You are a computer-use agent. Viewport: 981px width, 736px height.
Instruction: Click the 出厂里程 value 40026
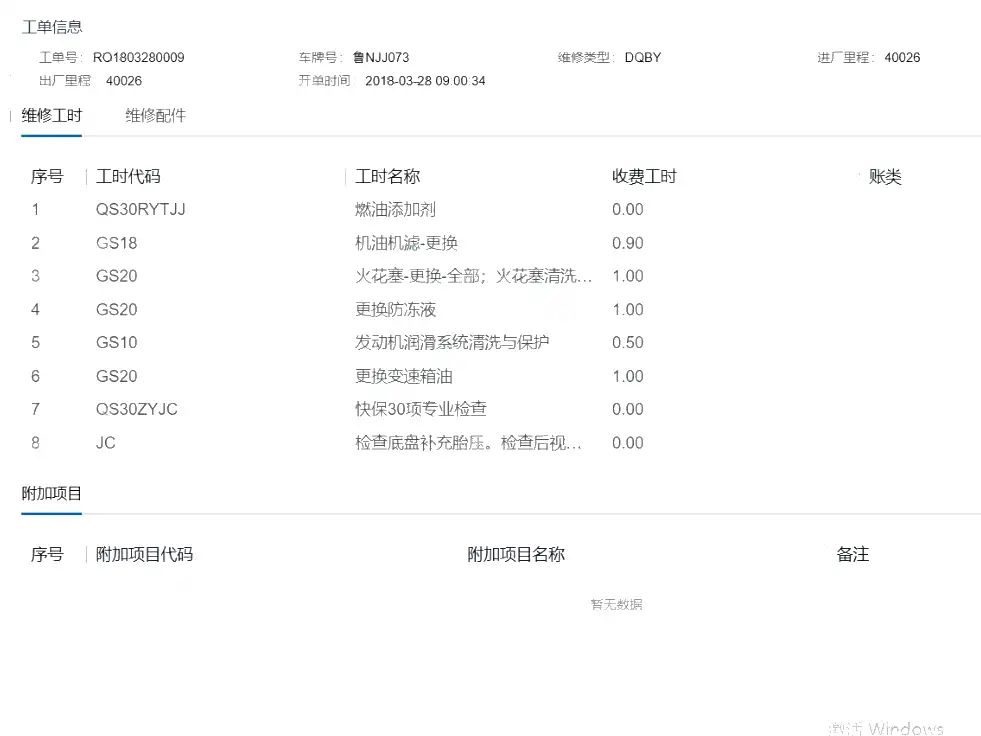[x=124, y=81]
